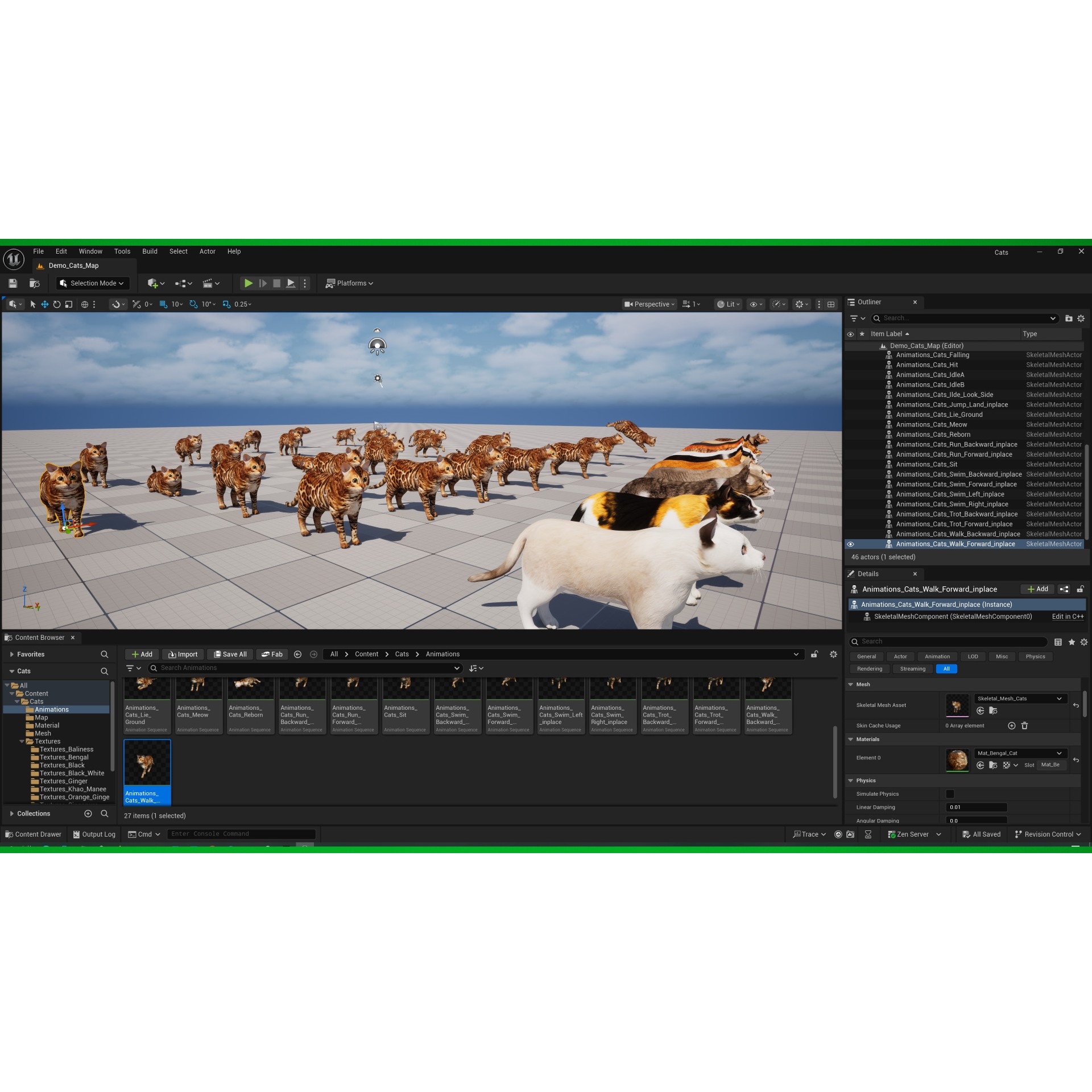The height and width of the screenshot is (1092, 1092).
Task: Add element to Skin Cache Usage array
Action: pos(1011,726)
